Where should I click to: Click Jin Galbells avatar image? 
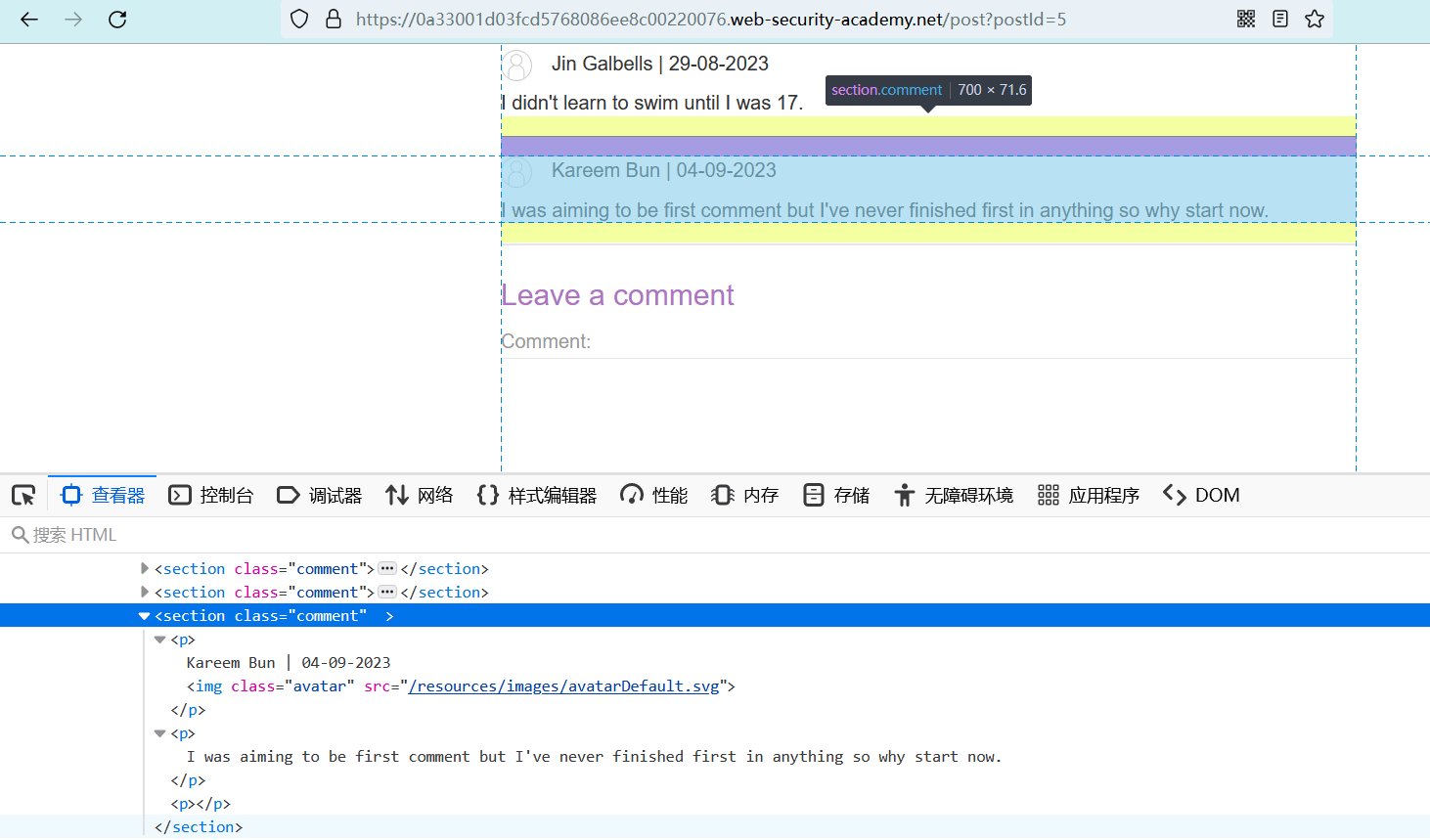517,66
